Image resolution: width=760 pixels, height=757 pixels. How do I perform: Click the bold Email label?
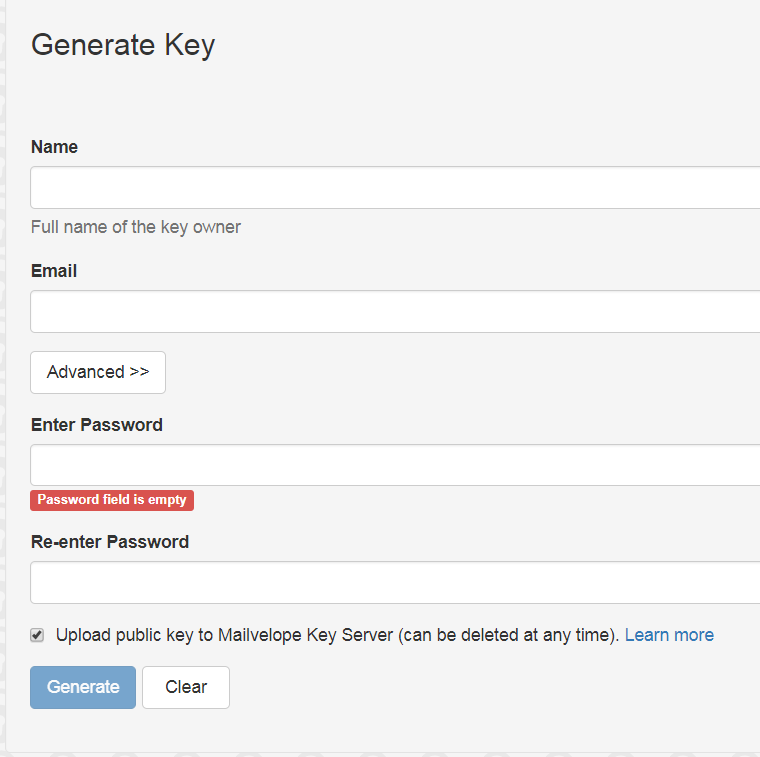54,271
